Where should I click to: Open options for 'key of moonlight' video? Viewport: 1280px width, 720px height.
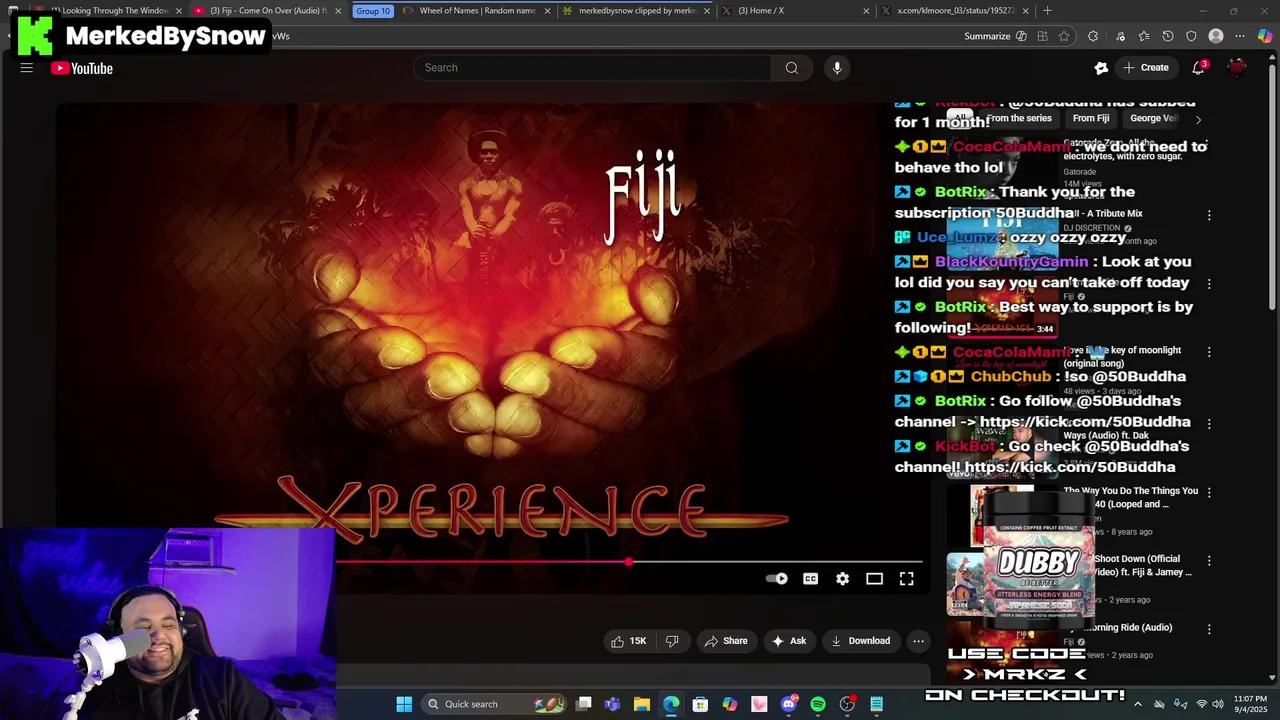point(1209,352)
